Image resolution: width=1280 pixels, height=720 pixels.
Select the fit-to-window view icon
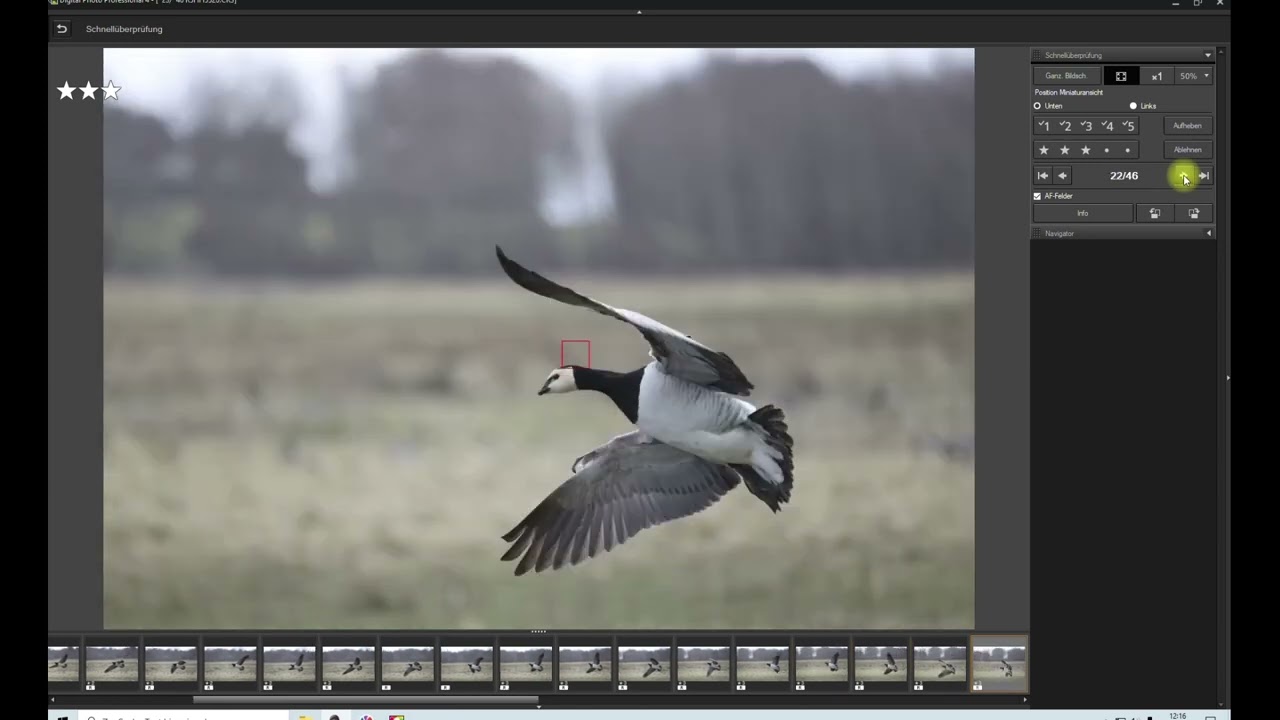pos(1121,76)
